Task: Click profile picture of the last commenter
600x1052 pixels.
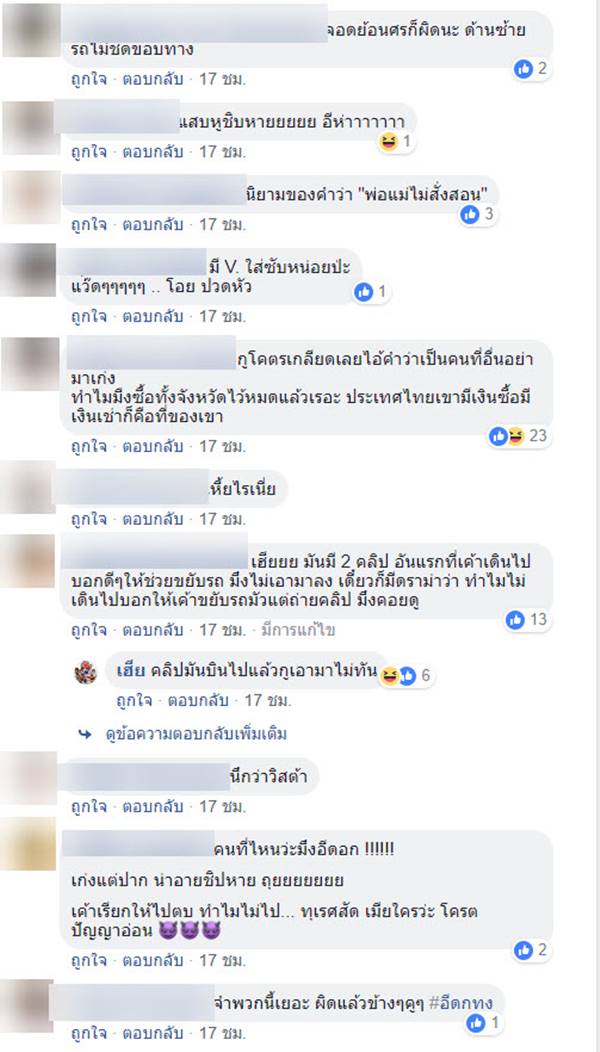Action: point(28,1006)
